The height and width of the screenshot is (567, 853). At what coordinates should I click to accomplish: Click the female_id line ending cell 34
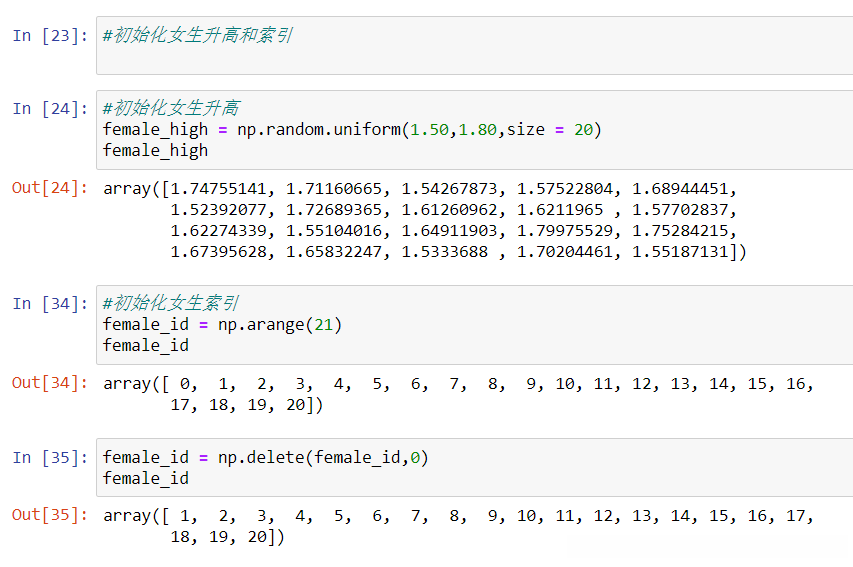(145, 345)
